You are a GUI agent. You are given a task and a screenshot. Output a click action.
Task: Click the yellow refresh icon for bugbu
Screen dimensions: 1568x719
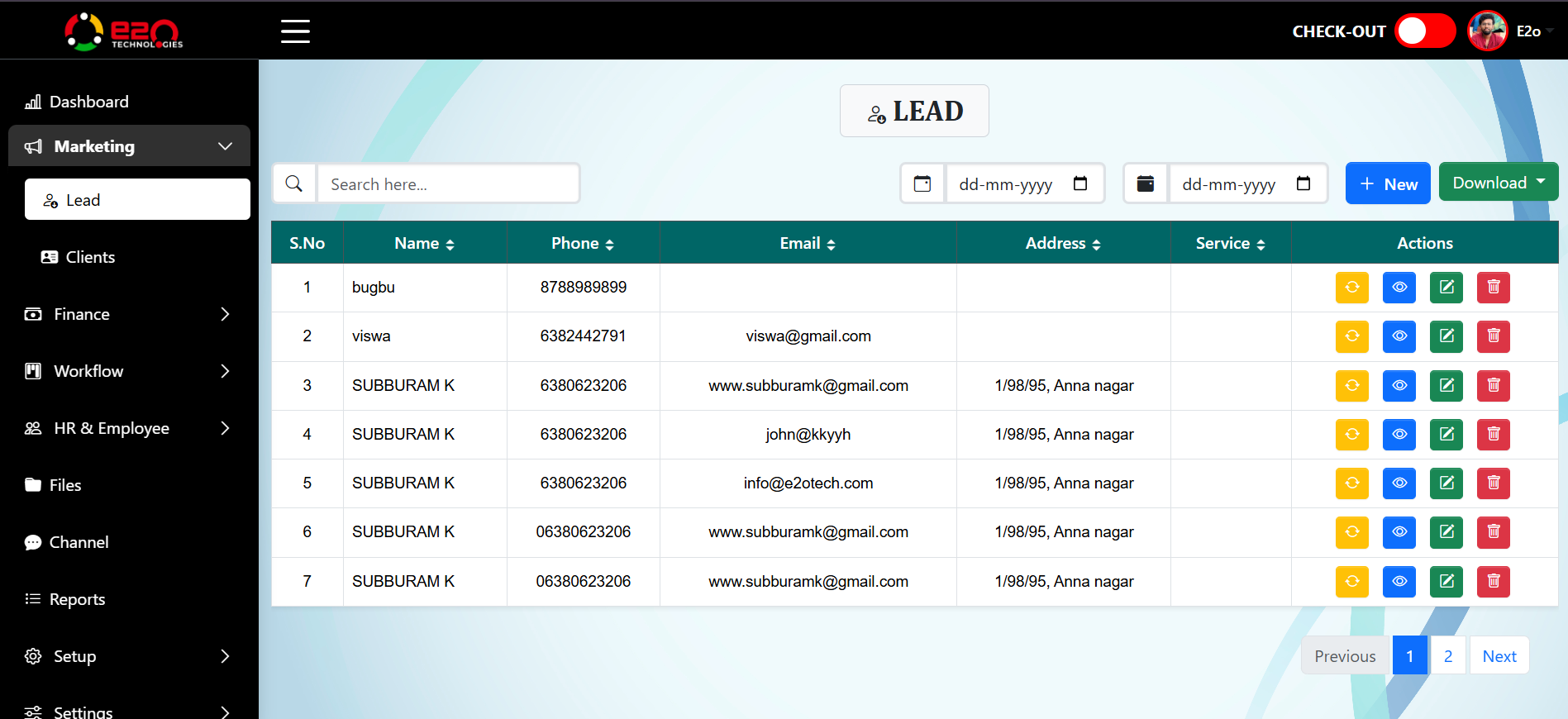tap(1351, 288)
